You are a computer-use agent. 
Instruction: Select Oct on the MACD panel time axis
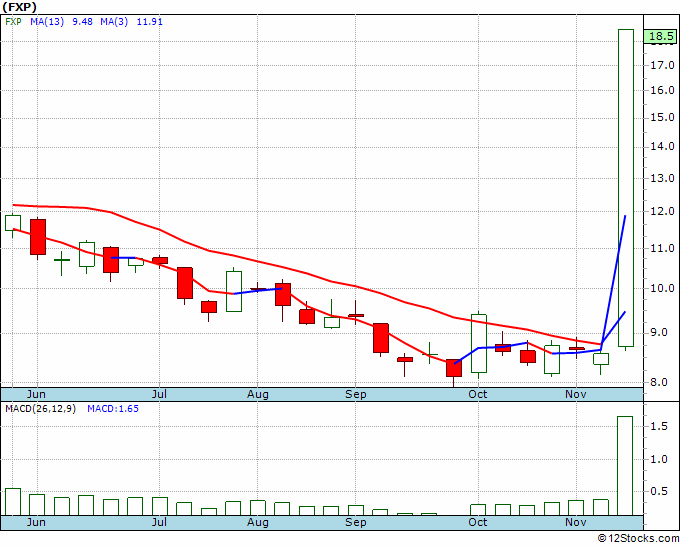tap(478, 522)
